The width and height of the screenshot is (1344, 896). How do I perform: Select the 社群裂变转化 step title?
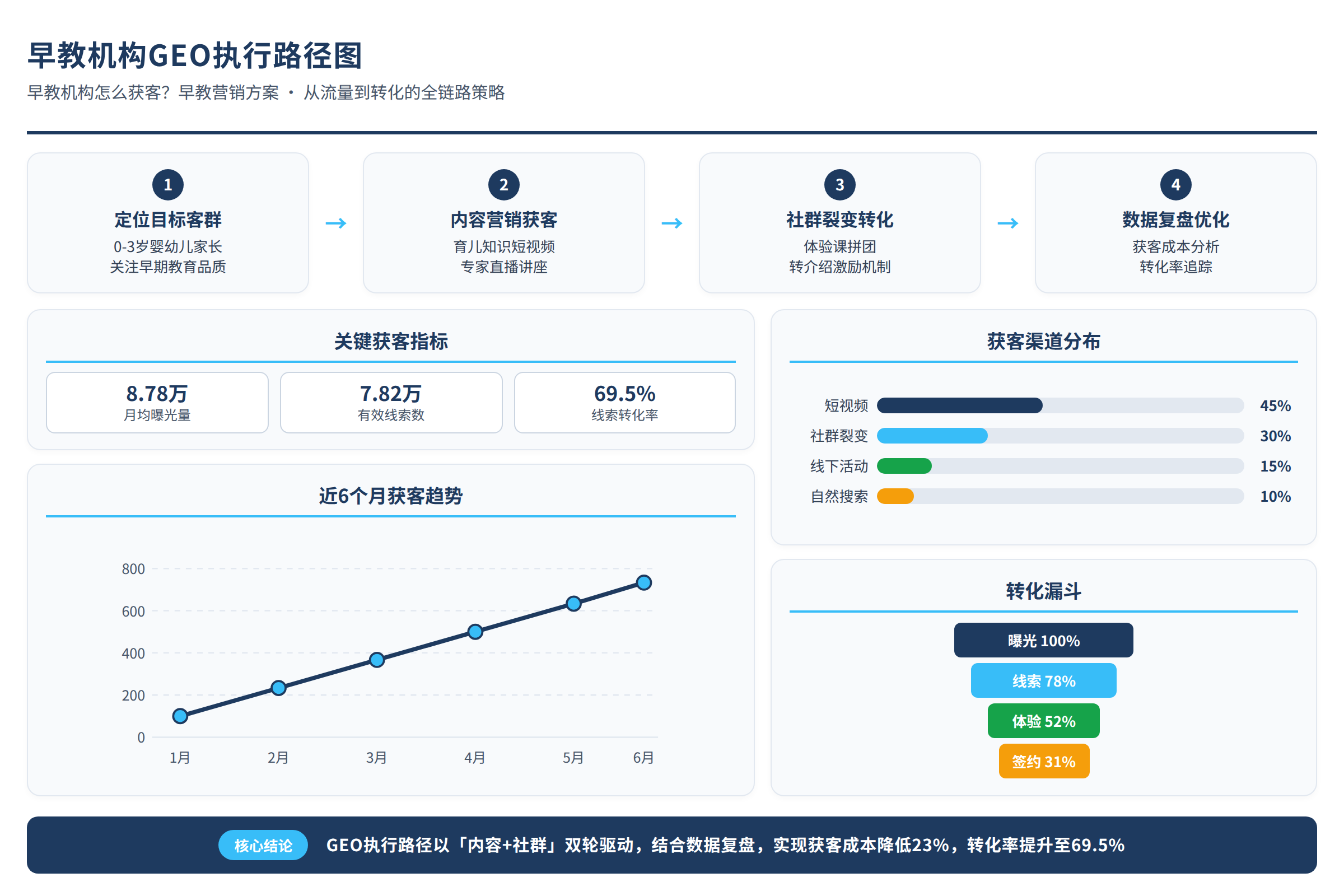click(x=840, y=220)
